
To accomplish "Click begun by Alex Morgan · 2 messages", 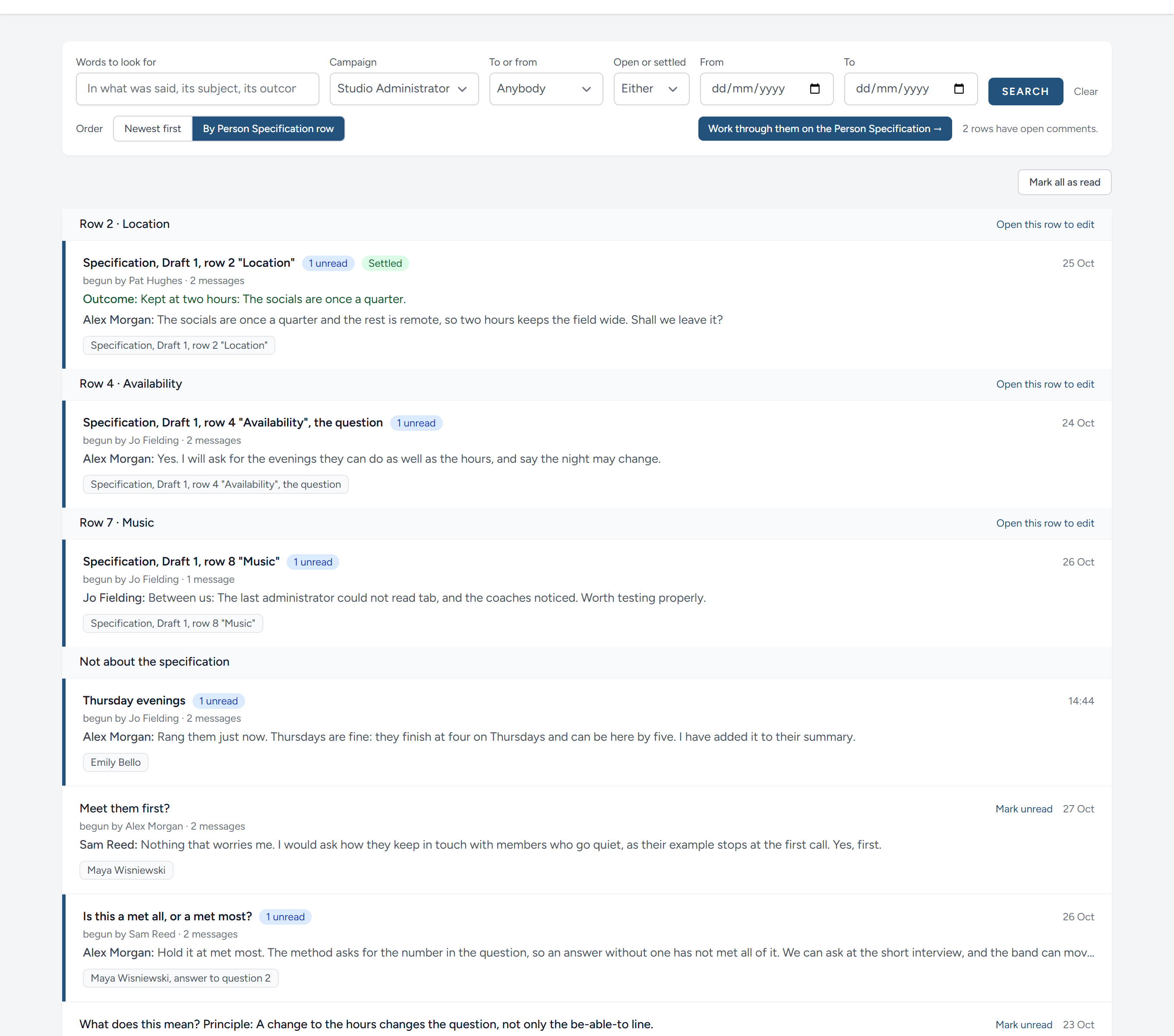I will 162,826.
